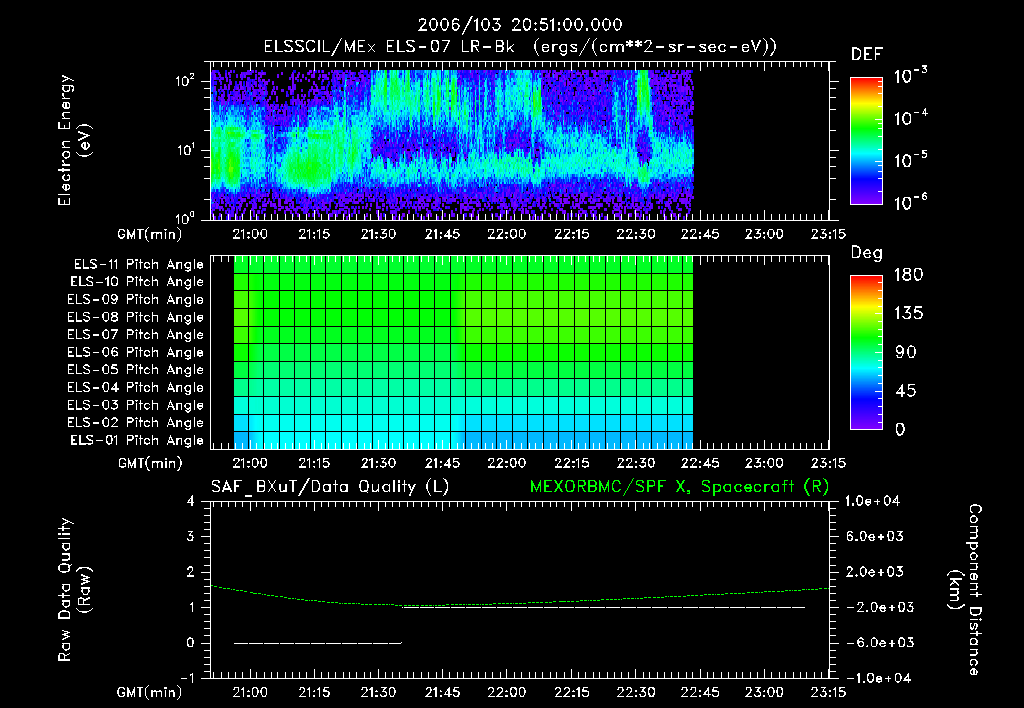
Task: Click the ELS-05 Pitch Angle row label
Action: [136, 370]
